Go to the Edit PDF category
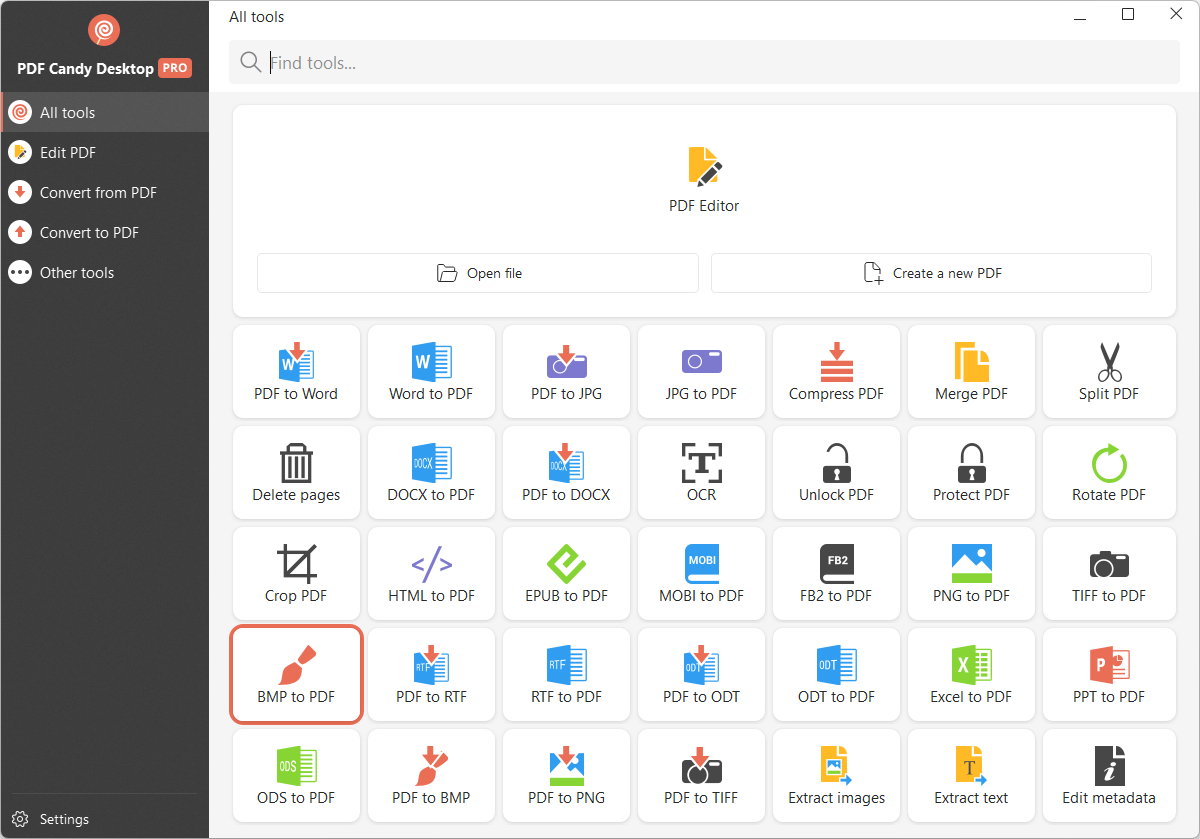This screenshot has width=1200, height=839. [105, 152]
